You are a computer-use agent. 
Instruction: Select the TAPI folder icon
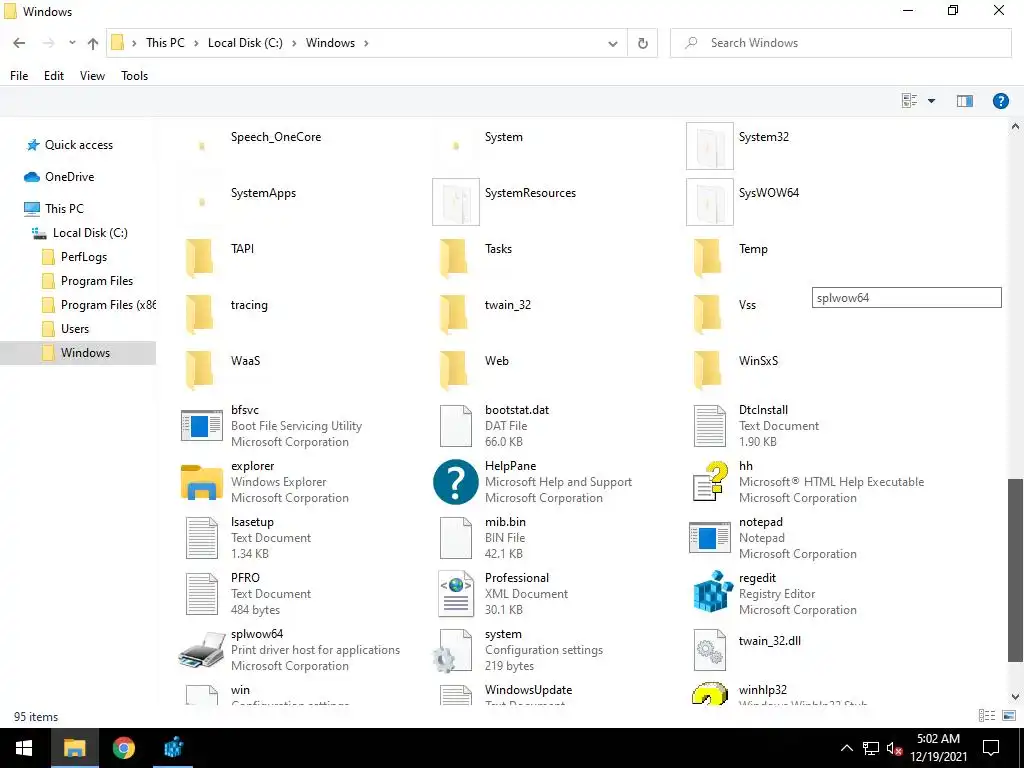pos(199,258)
